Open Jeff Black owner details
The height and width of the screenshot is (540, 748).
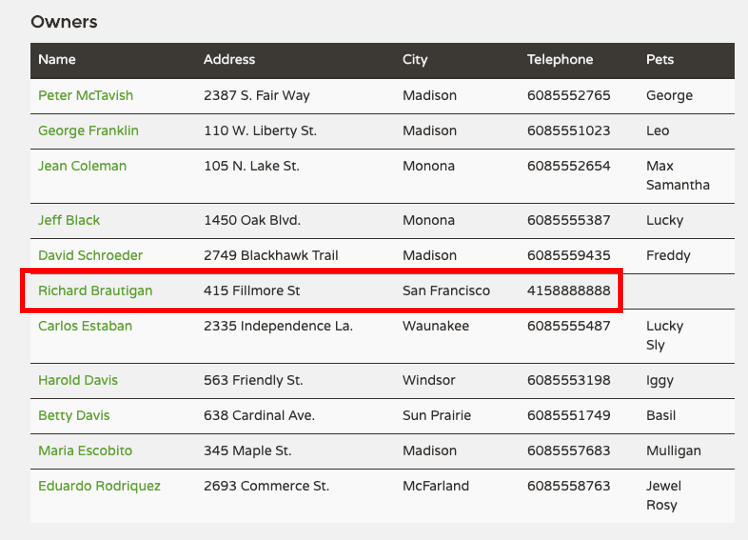coord(69,220)
